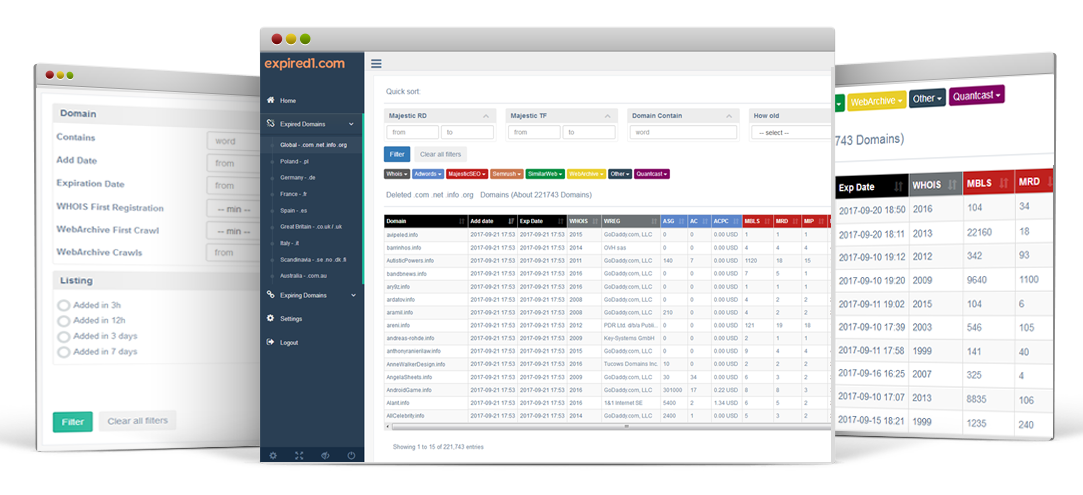This screenshot has height=495, width=1083.
Task: Collapse the Domain Contain panel chevron
Action: coord(729,116)
